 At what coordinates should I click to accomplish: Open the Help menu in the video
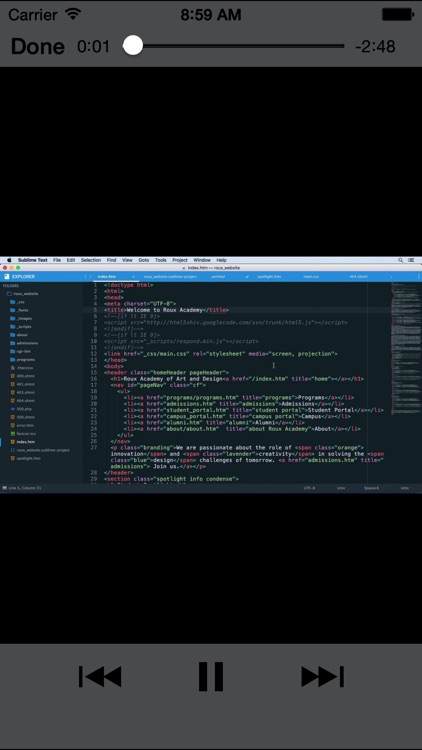222,260
